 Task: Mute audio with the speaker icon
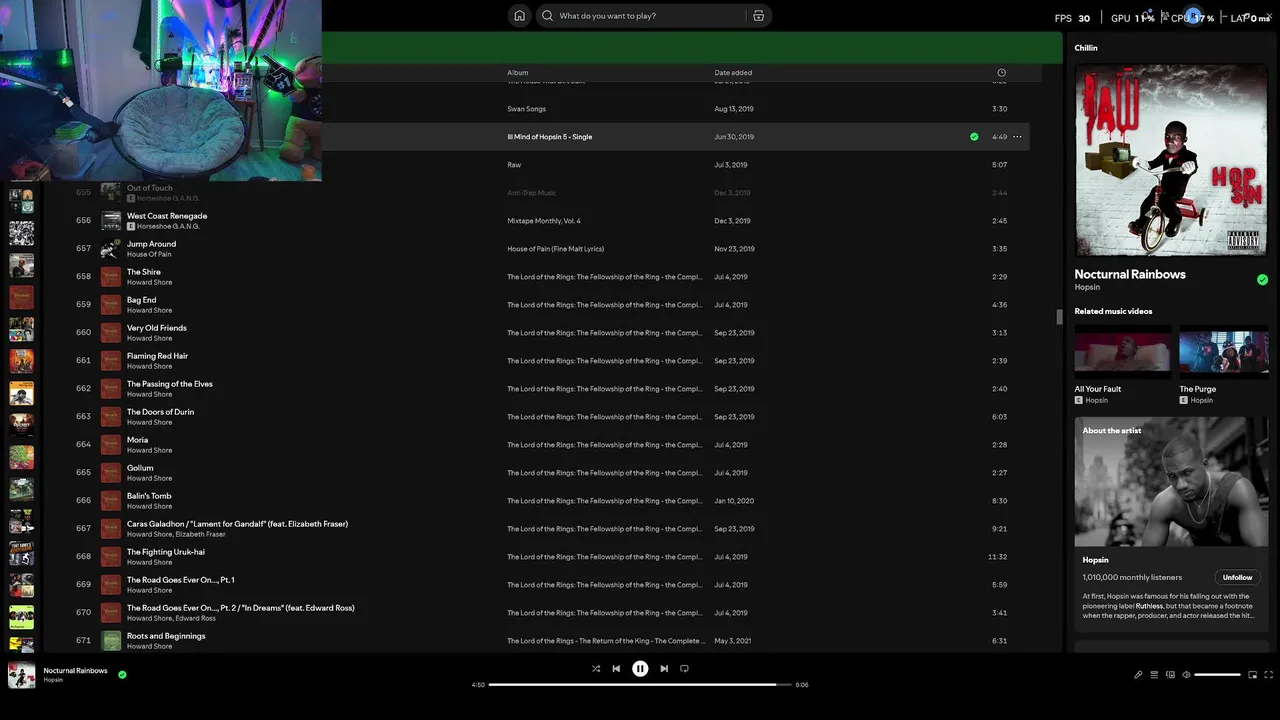coord(1186,675)
